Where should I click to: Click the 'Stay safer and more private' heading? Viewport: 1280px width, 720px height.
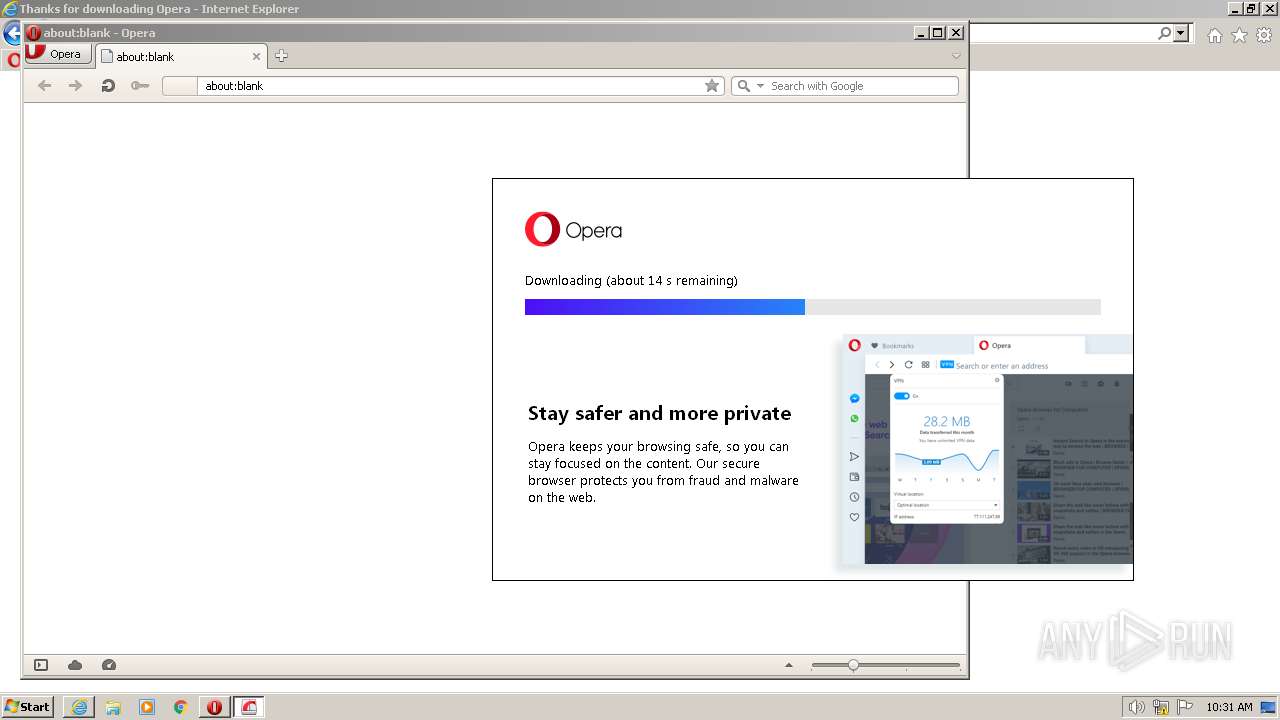tap(659, 413)
